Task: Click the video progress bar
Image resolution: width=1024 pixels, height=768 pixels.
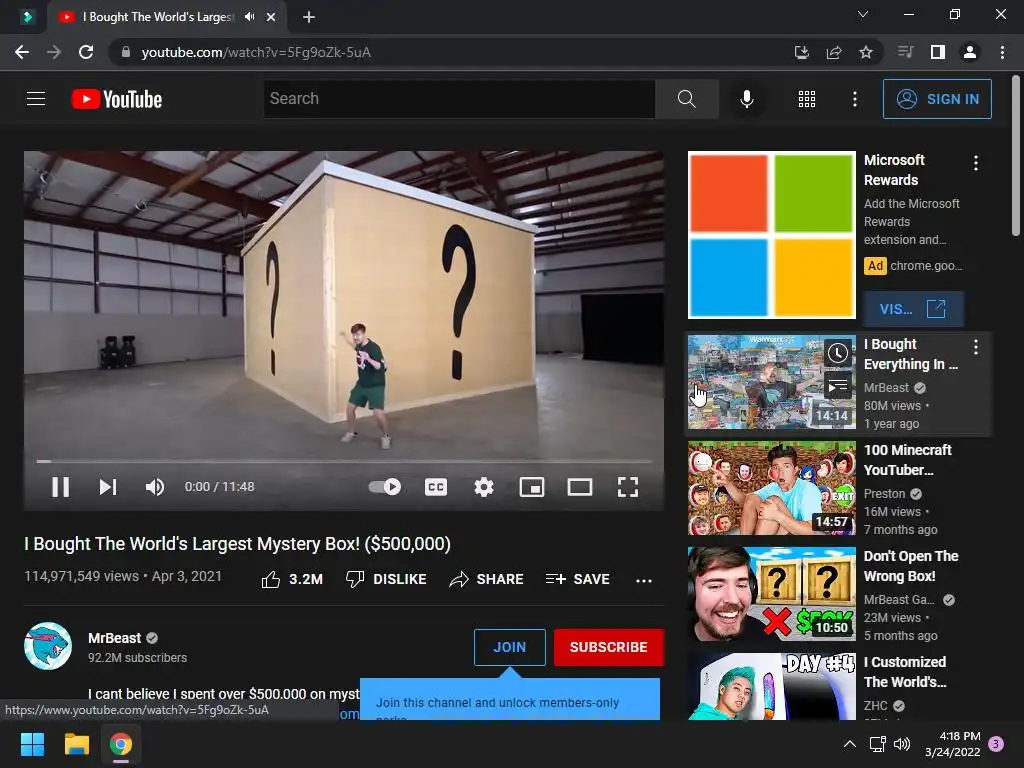Action: [344, 461]
